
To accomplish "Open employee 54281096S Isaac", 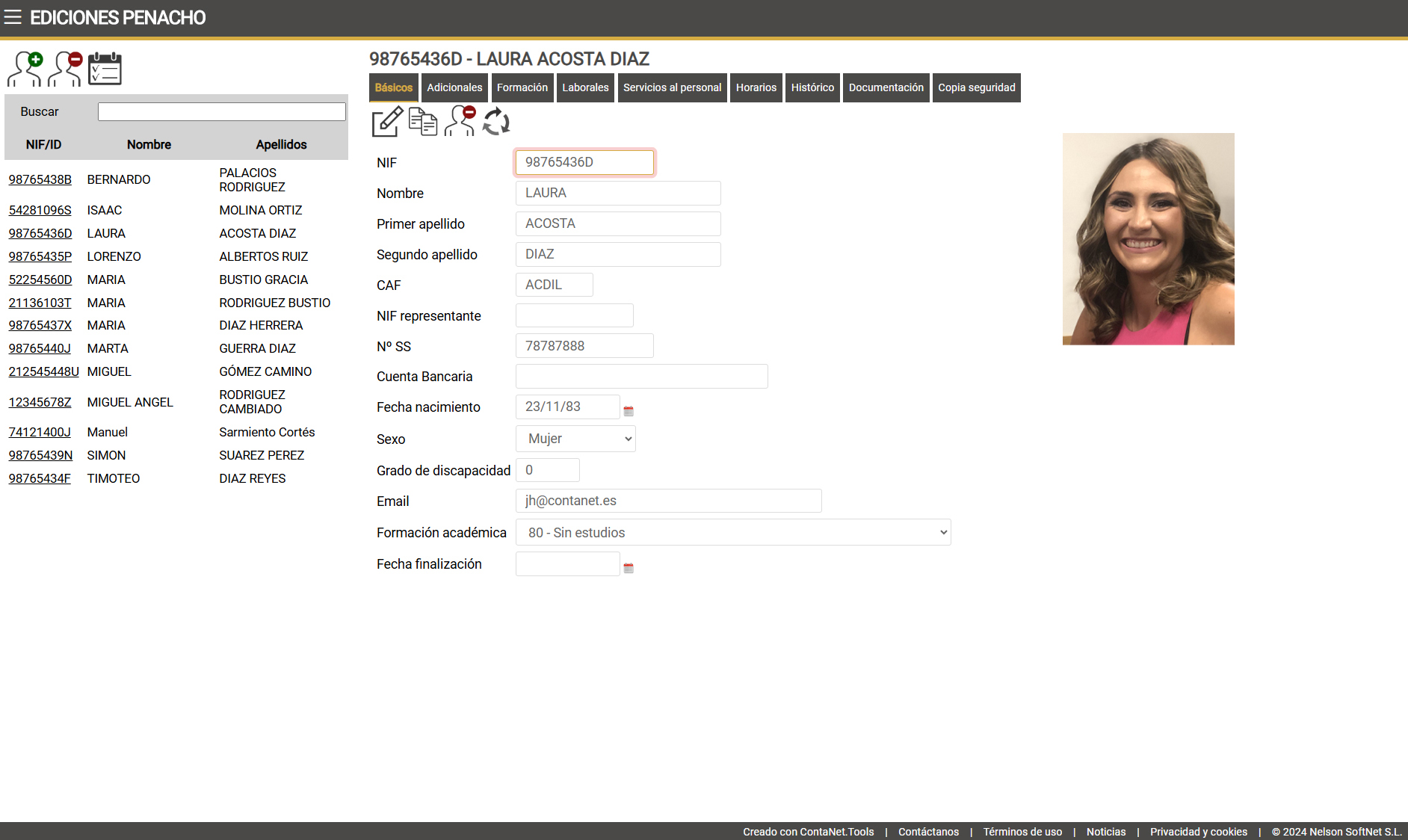I will click(x=40, y=210).
